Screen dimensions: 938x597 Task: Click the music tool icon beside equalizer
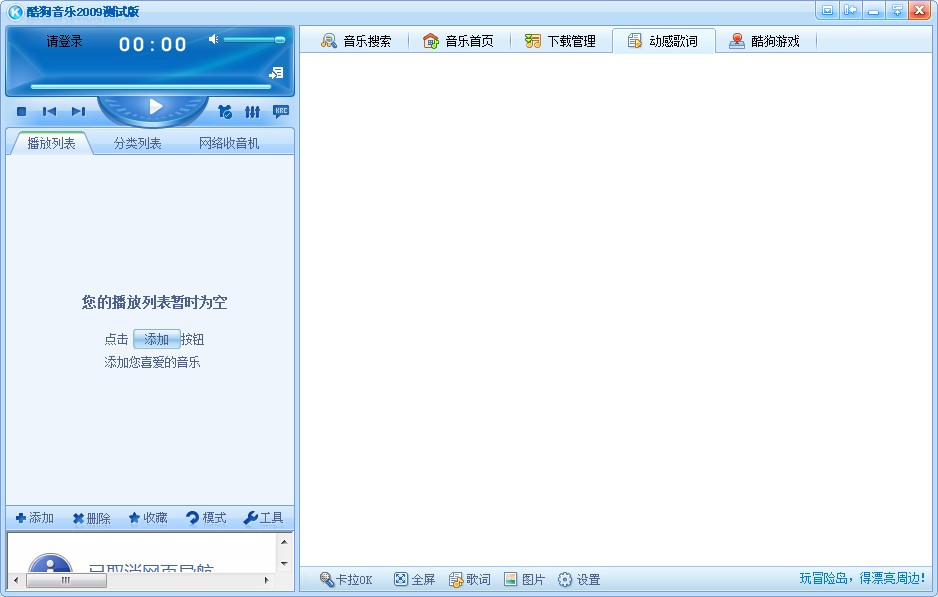click(x=225, y=111)
